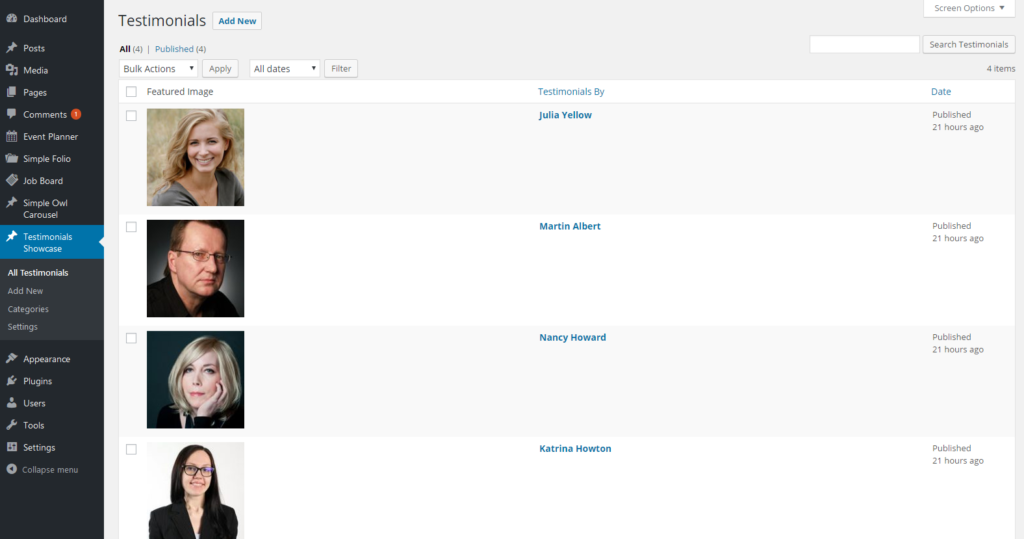
Task: Click the Posts pushpin icon
Action: 12,48
